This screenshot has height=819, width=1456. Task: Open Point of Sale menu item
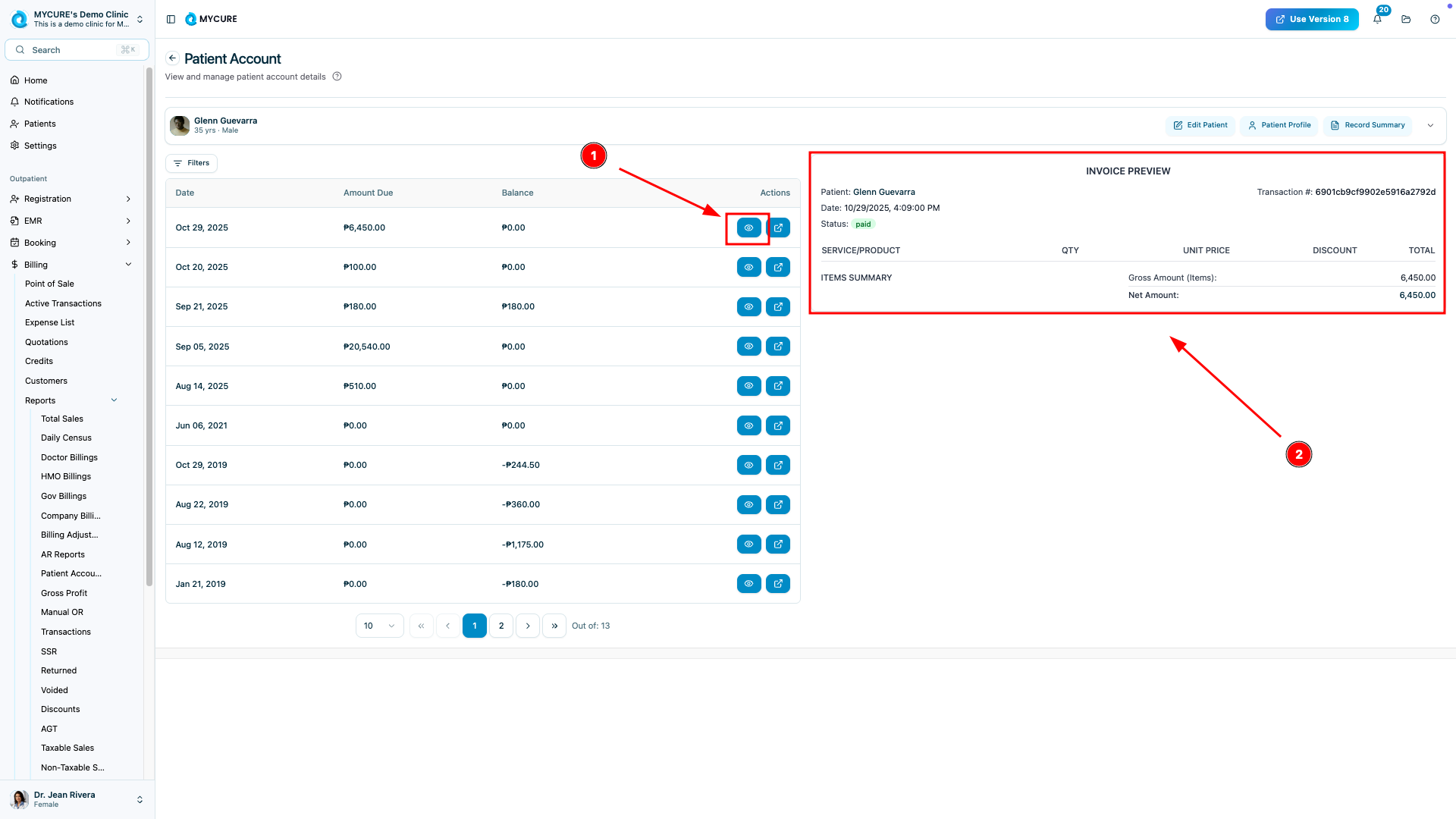point(49,284)
